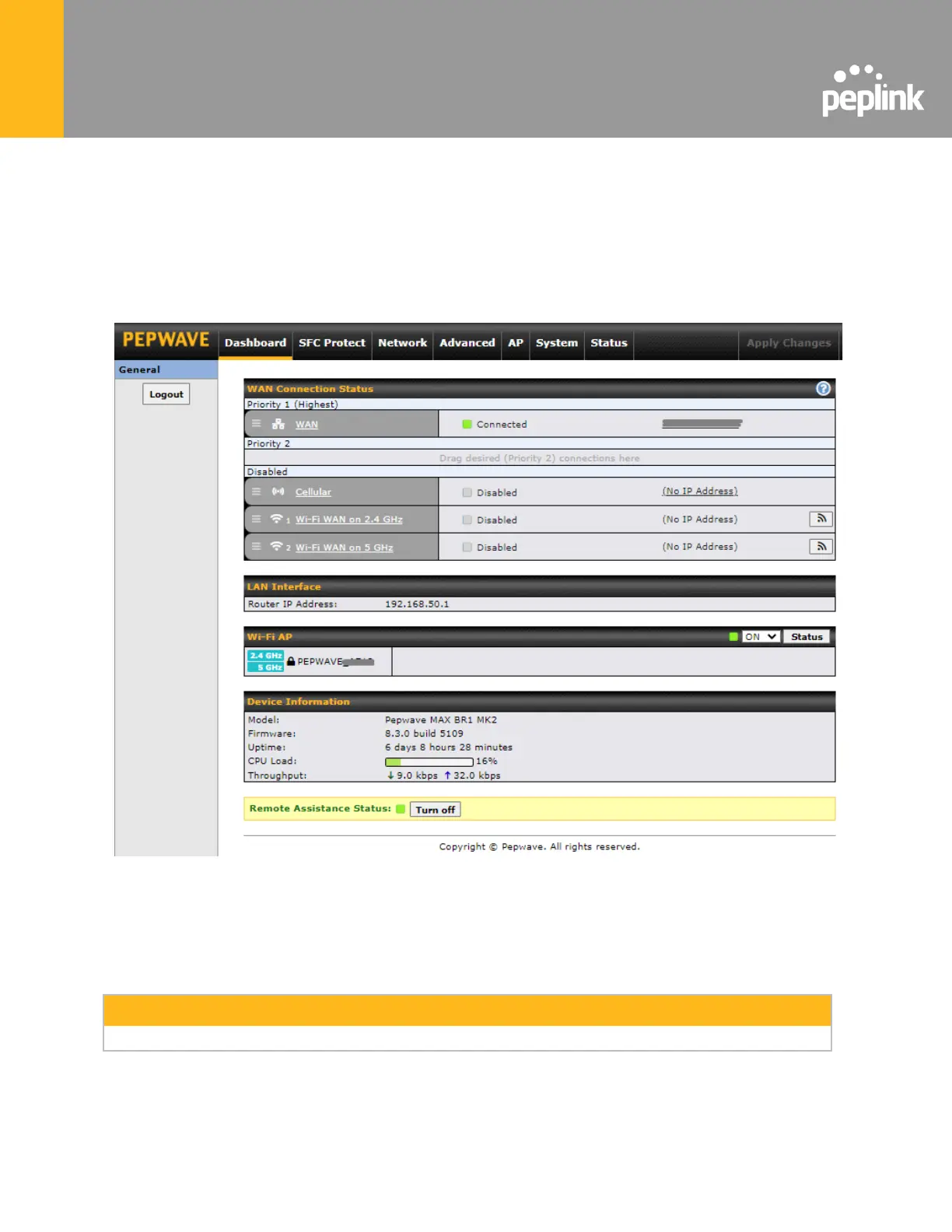Screen dimensions: 952x1232
Task: Open the WAN connection link
Action: click(x=306, y=425)
